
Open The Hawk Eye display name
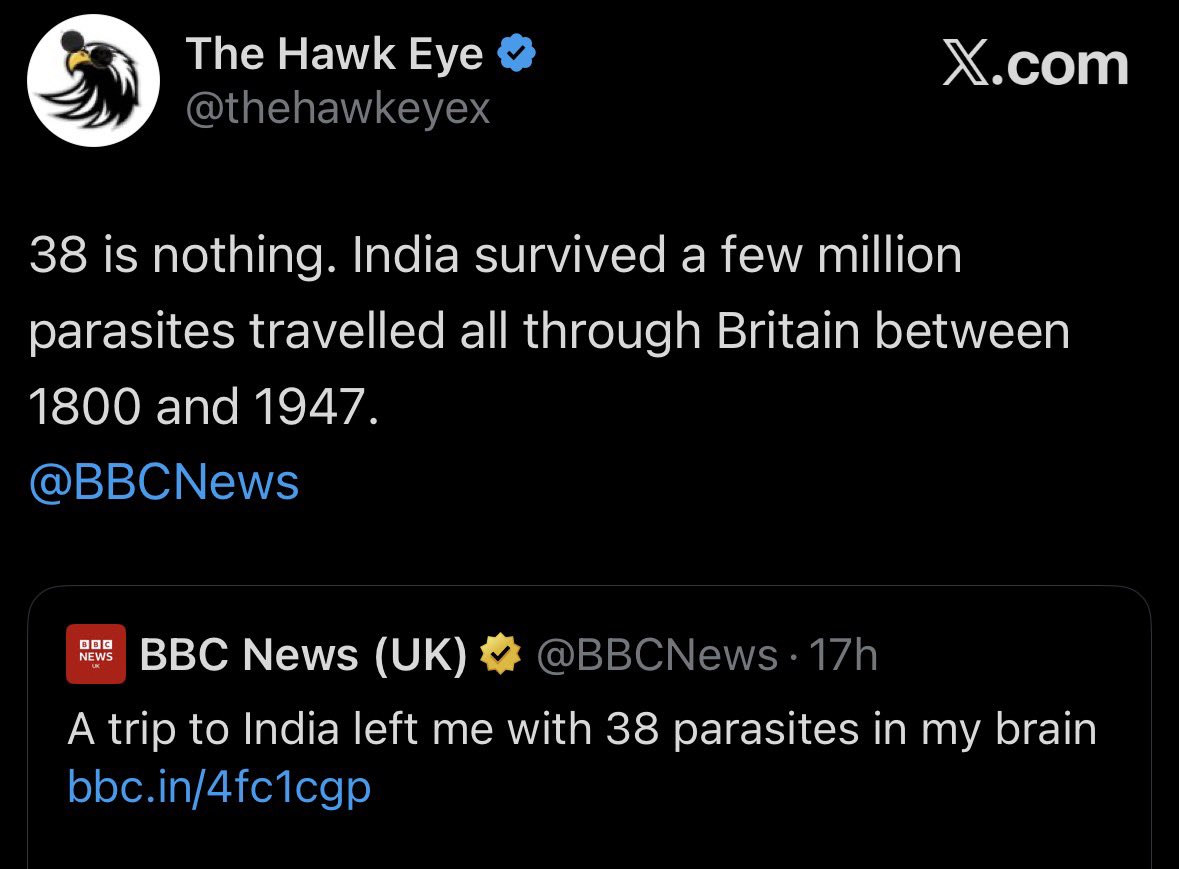tap(335, 54)
